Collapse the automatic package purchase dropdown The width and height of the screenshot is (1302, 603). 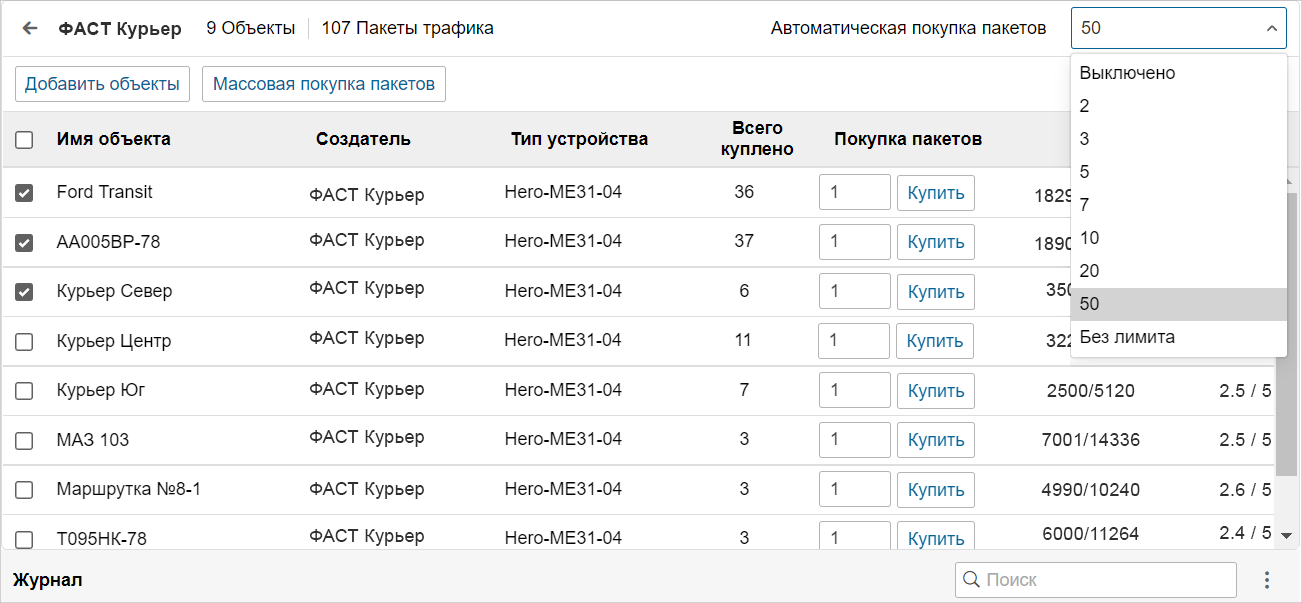coord(1271,29)
